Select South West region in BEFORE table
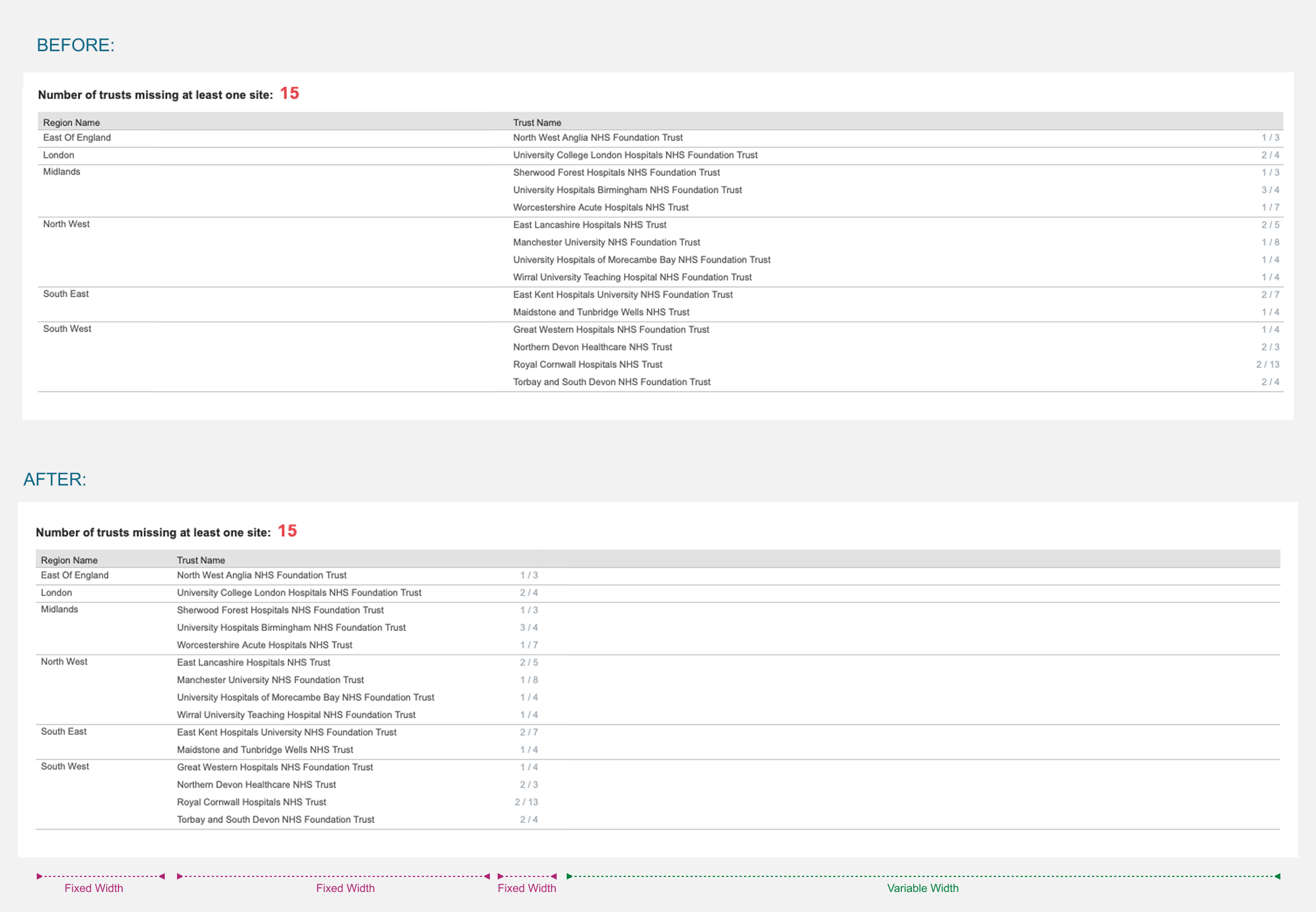Screen dimensions: 1316x912 [x=67, y=328]
